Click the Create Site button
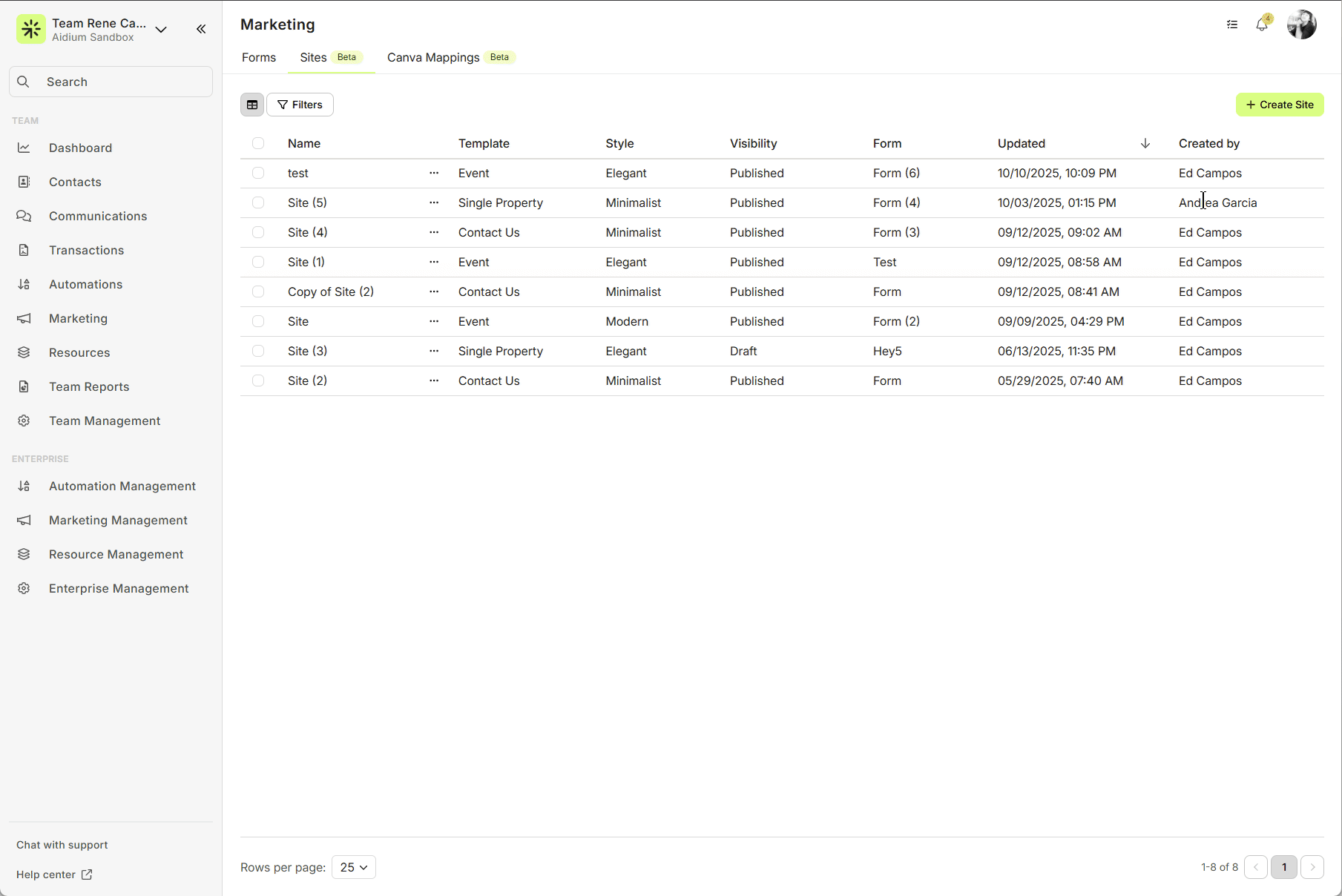Image resolution: width=1342 pixels, height=896 pixels. [1280, 105]
